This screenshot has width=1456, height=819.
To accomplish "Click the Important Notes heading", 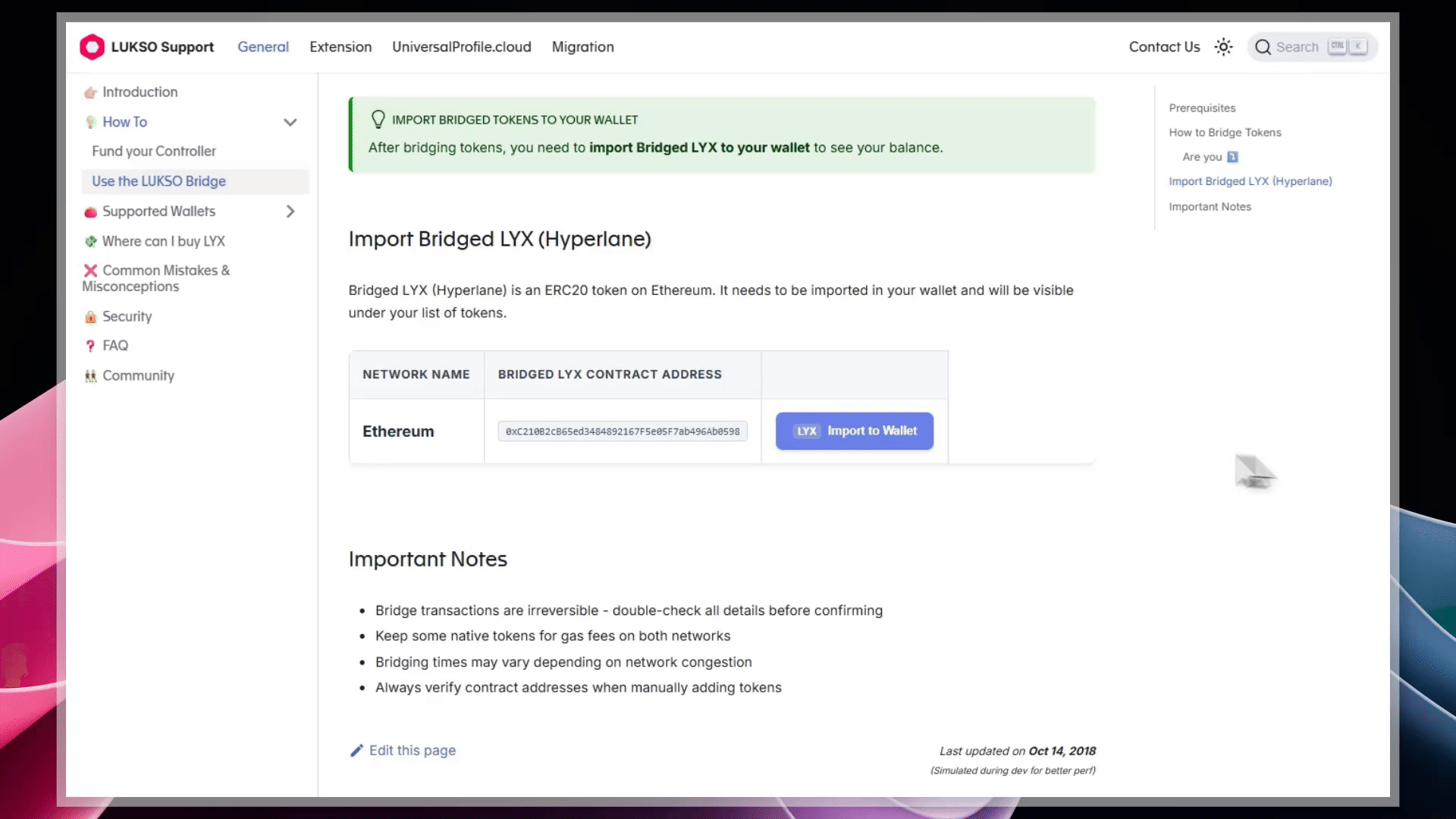I will 428,560.
